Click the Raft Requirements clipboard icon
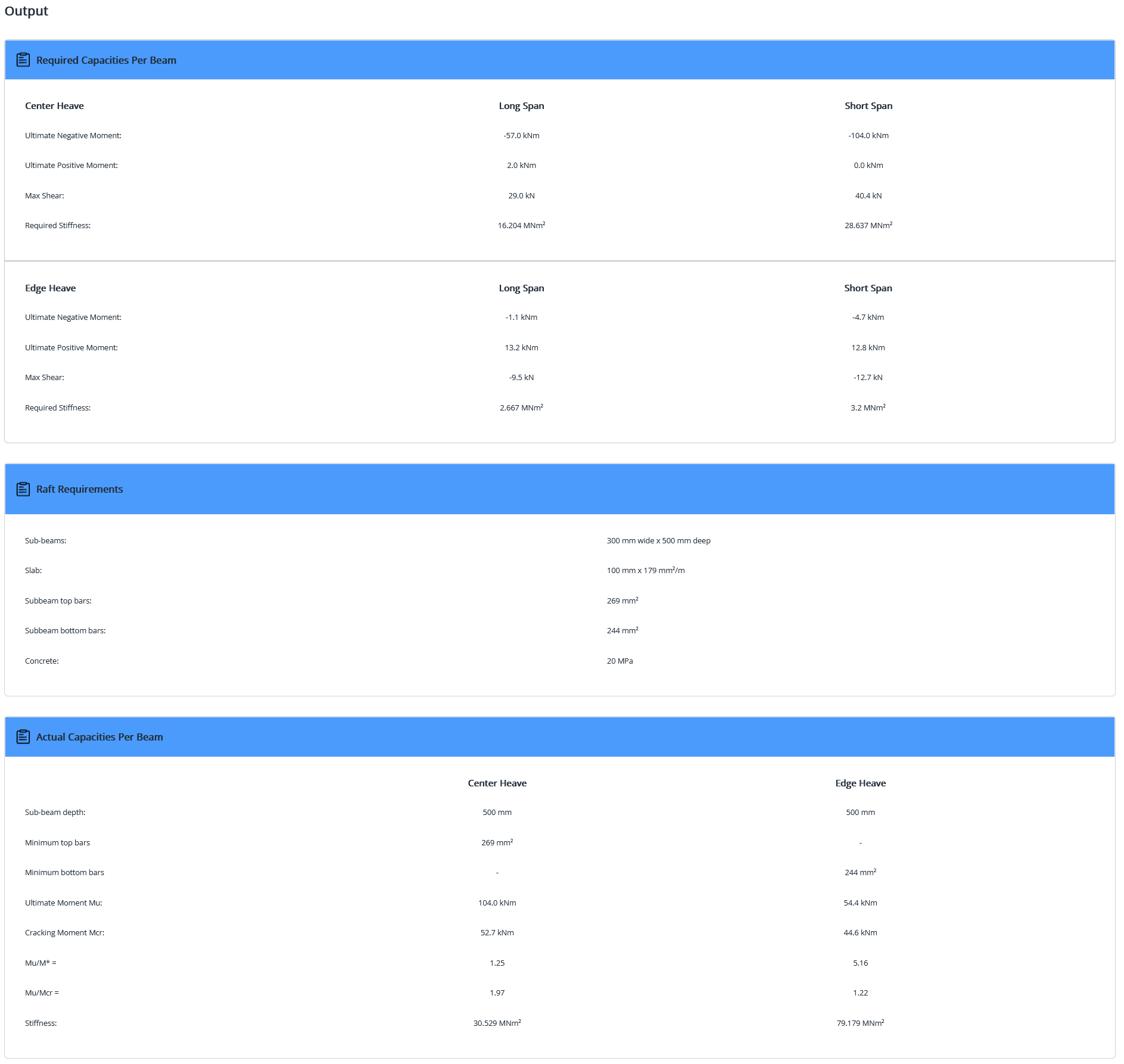The width and height of the screenshot is (1124, 1064). (x=23, y=489)
